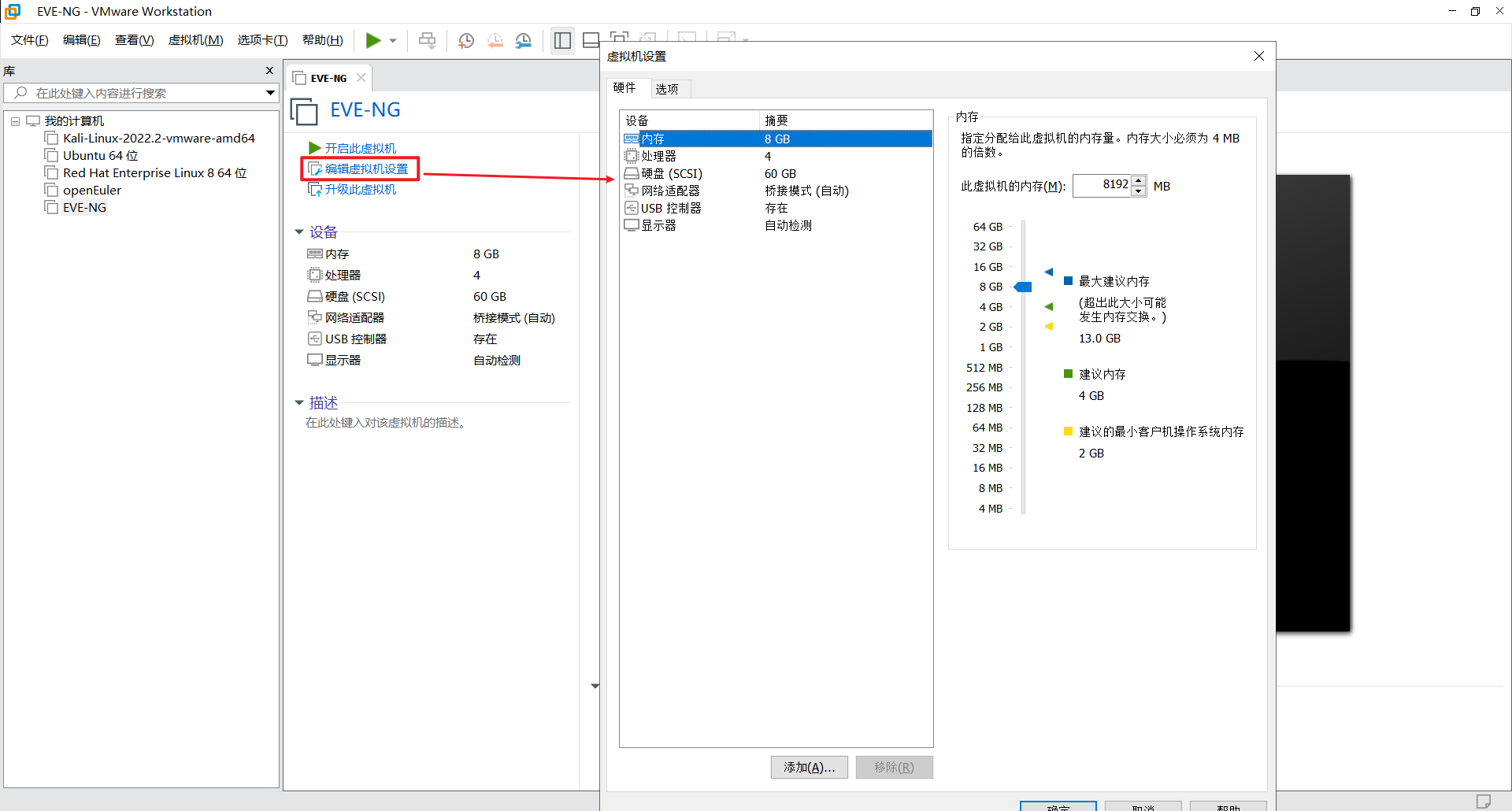This screenshot has width=1512, height=811.
Task: Close the 虚拟机设置 dialog with X
Action: coord(1259,56)
